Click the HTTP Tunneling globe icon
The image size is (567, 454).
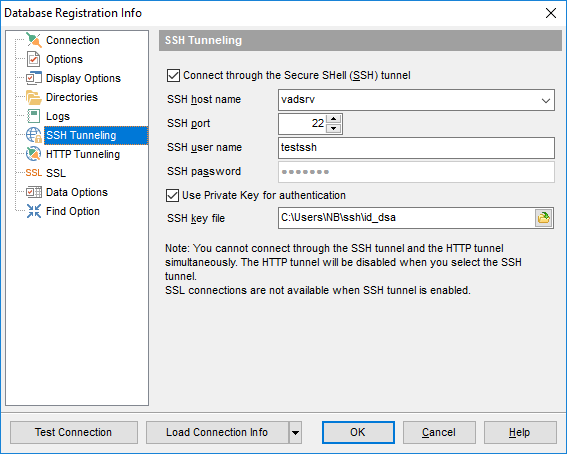[34, 154]
